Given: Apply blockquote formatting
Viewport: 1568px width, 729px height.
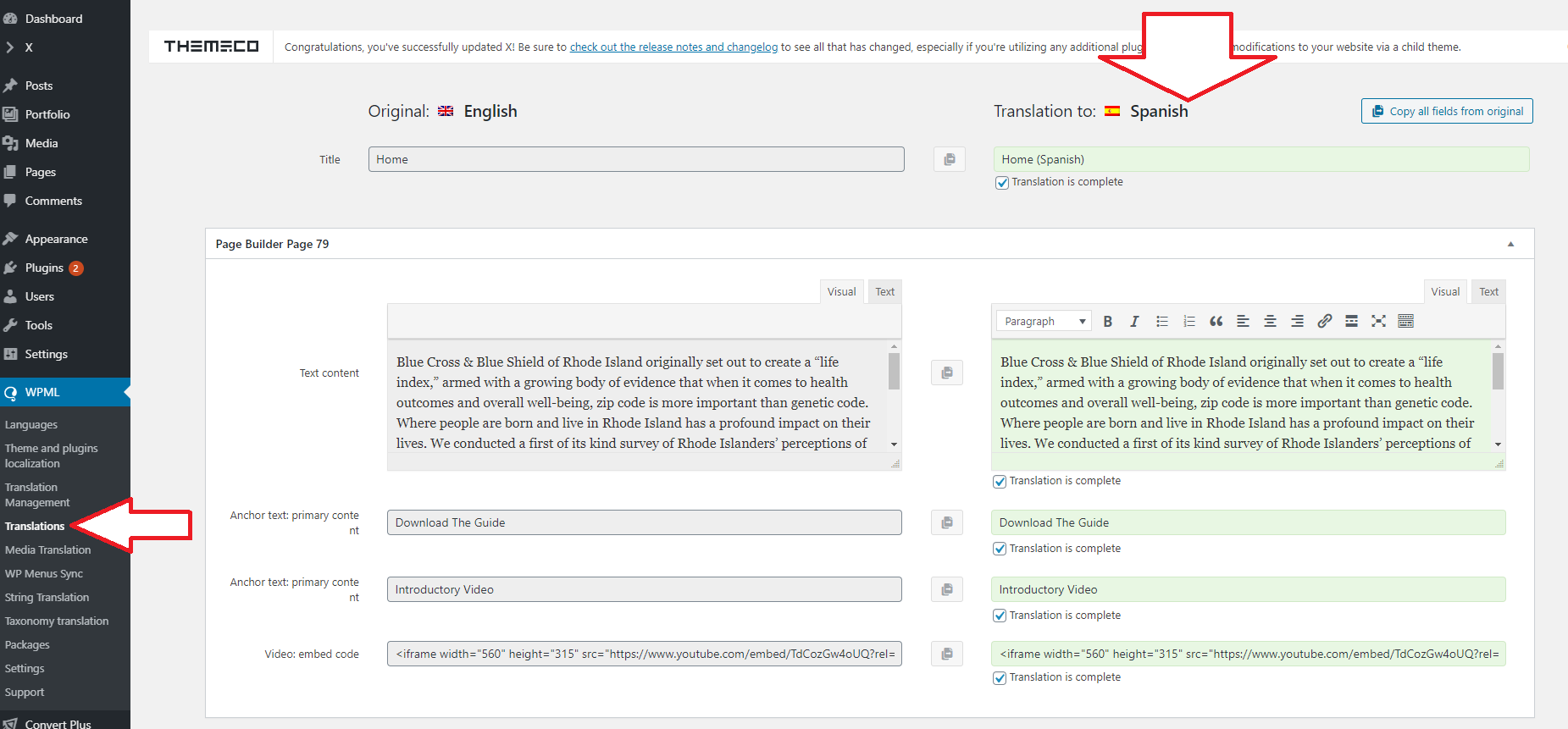Looking at the screenshot, I should pos(1216,321).
